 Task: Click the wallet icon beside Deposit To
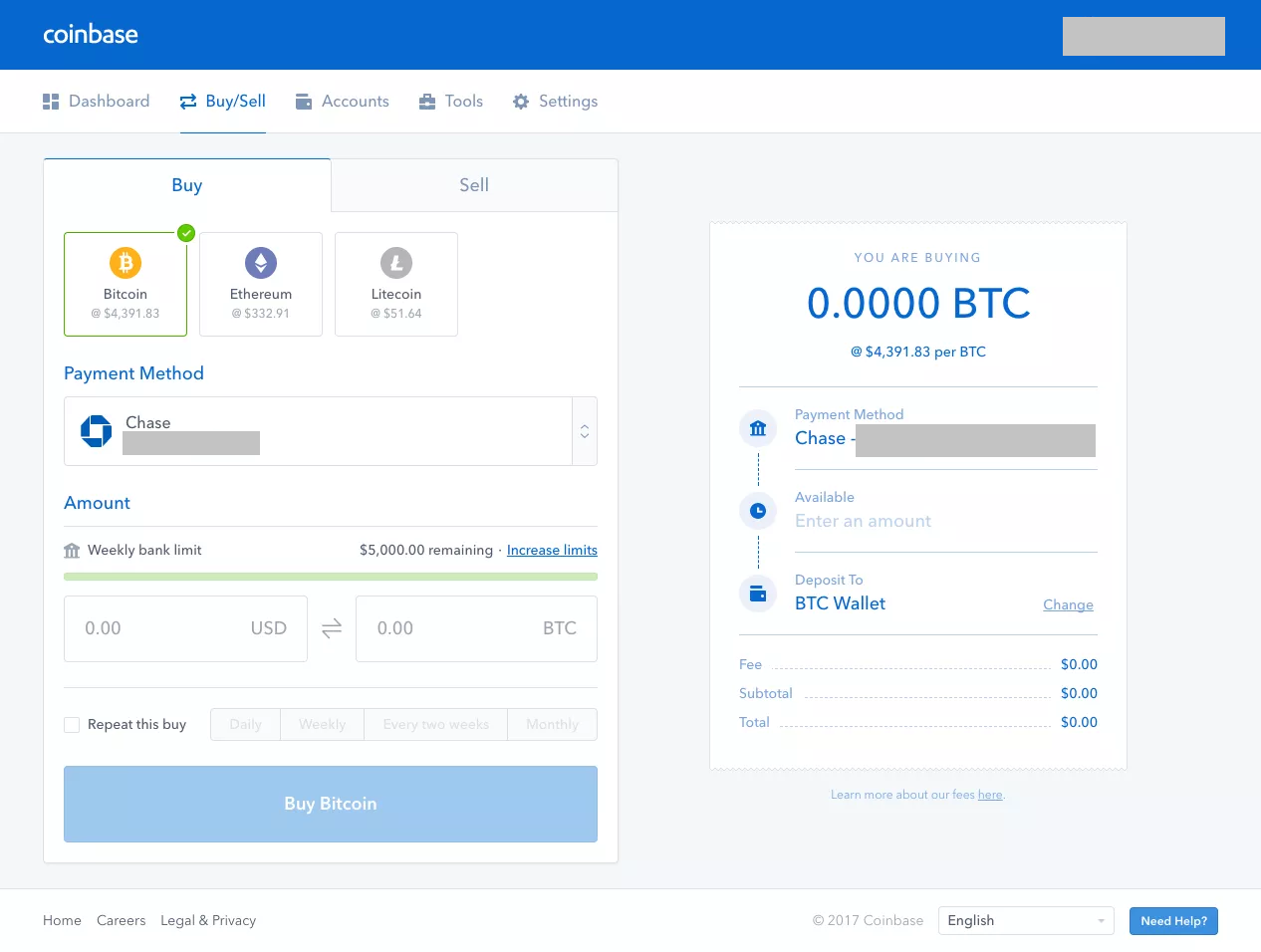click(758, 594)
